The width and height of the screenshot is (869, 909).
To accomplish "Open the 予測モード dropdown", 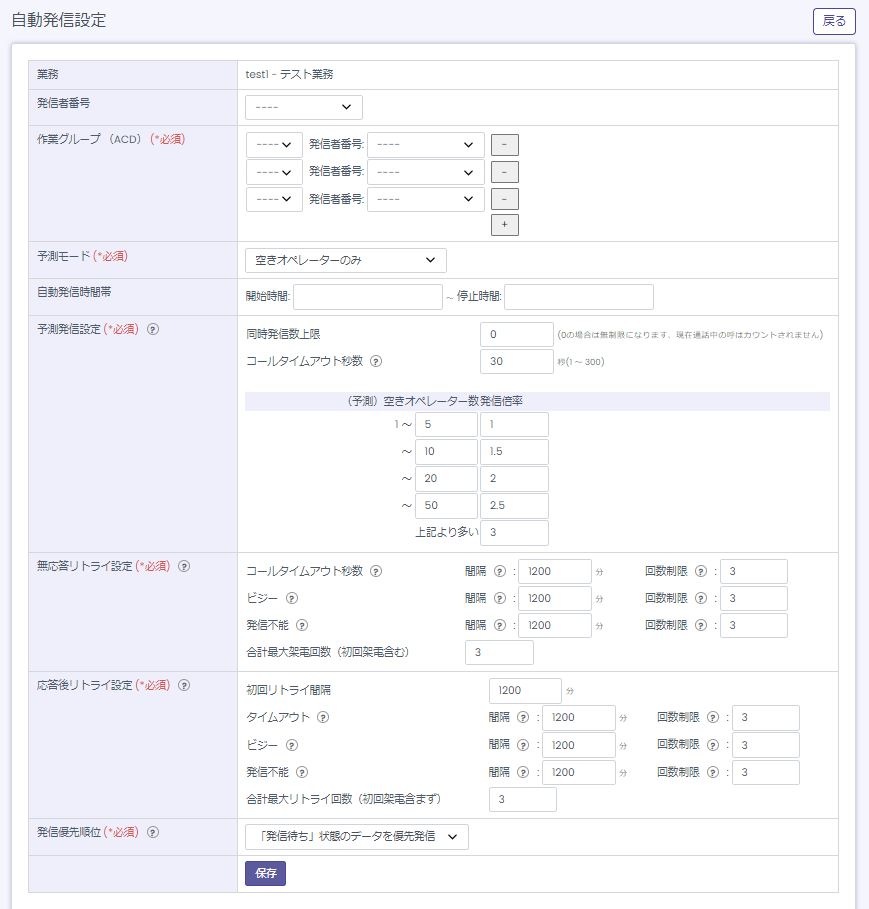I will pyautogui.click(x=345, y=260).
